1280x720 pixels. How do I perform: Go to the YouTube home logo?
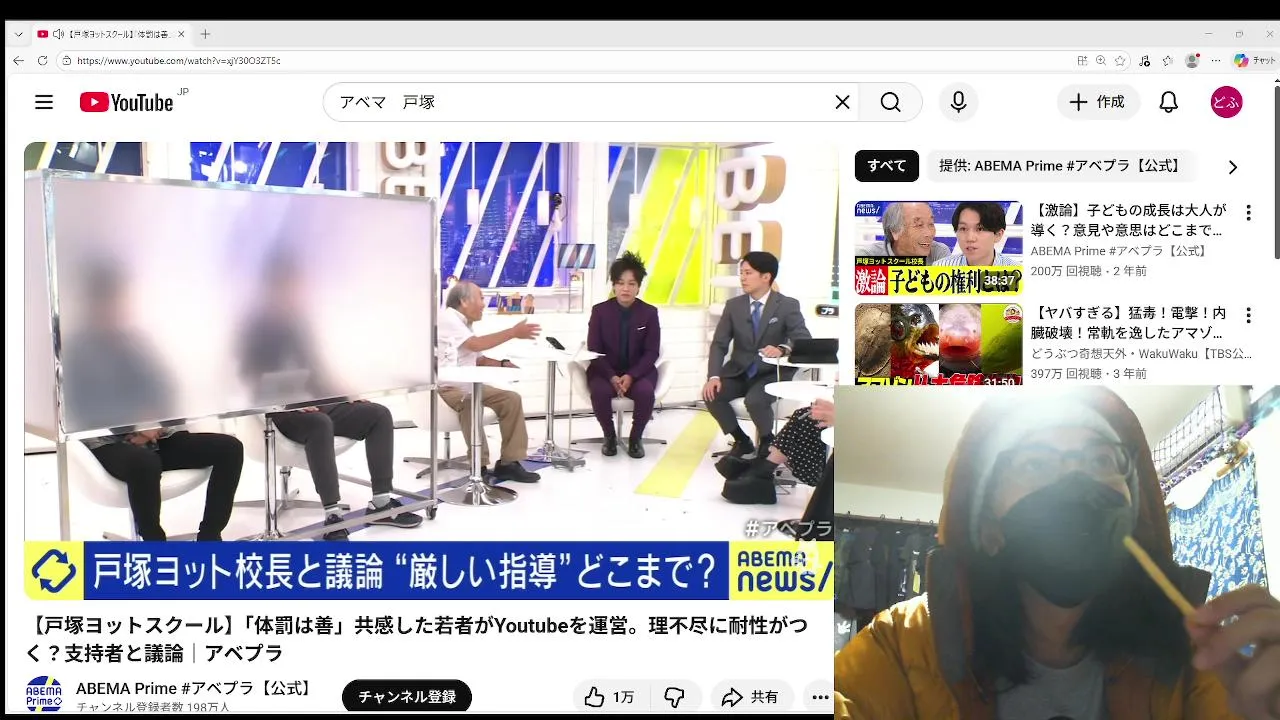pos(127,102)
